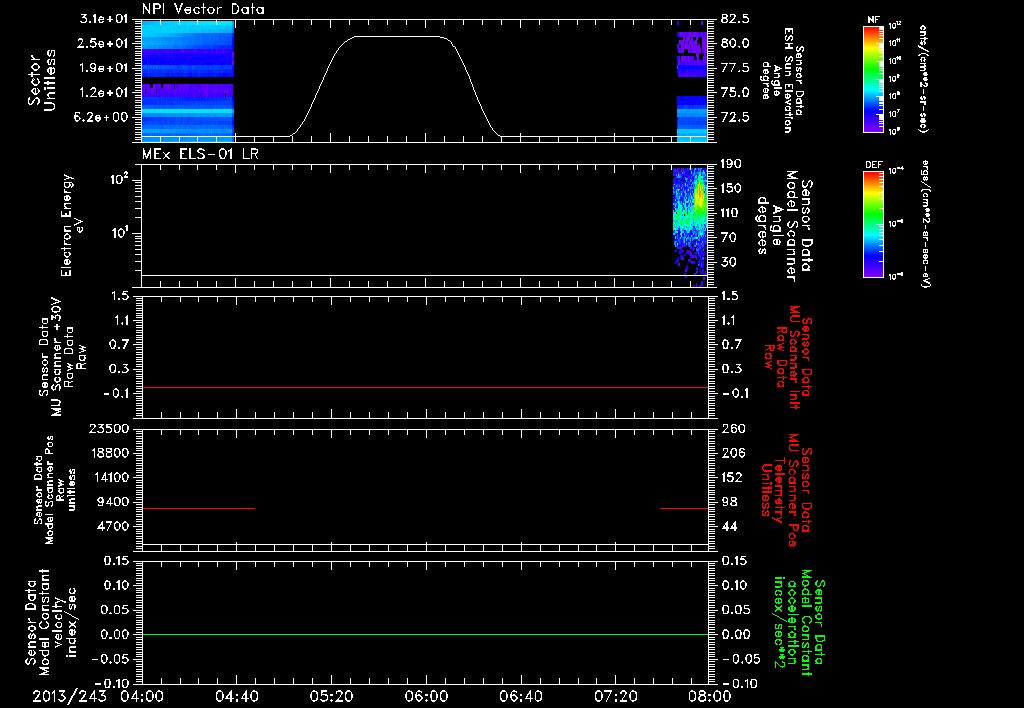Click the red MU Scanner +30V raw line
The image size is (1024, 708).
[424, 387]
